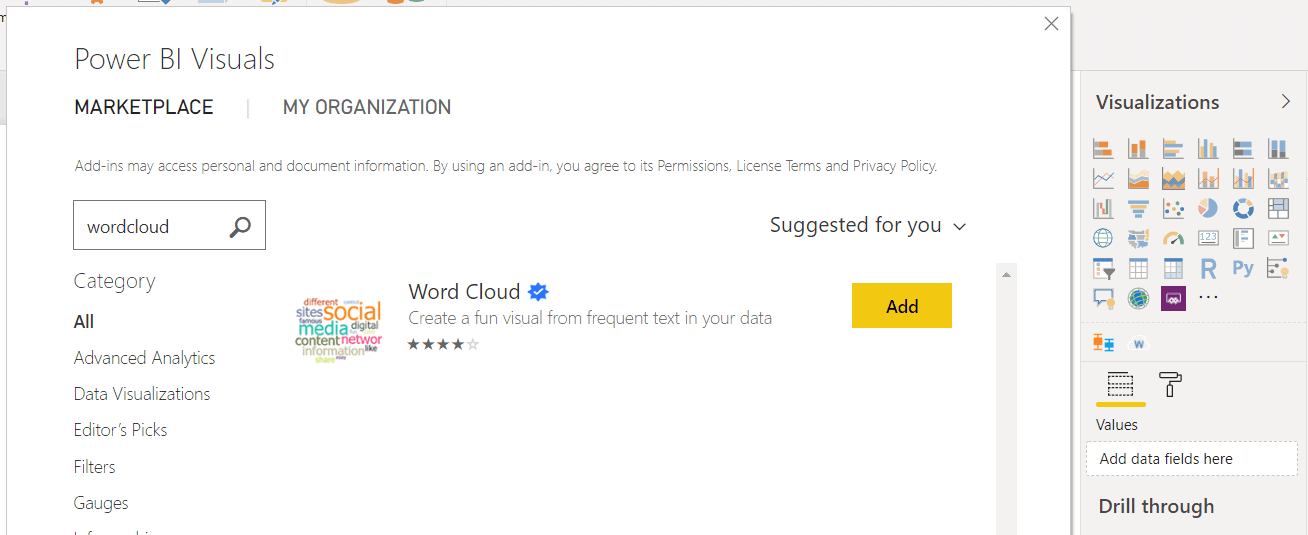Screen dimensions: 1308x535
Task: Select the Stacked column chart visual
Action: click(1138, 149)
